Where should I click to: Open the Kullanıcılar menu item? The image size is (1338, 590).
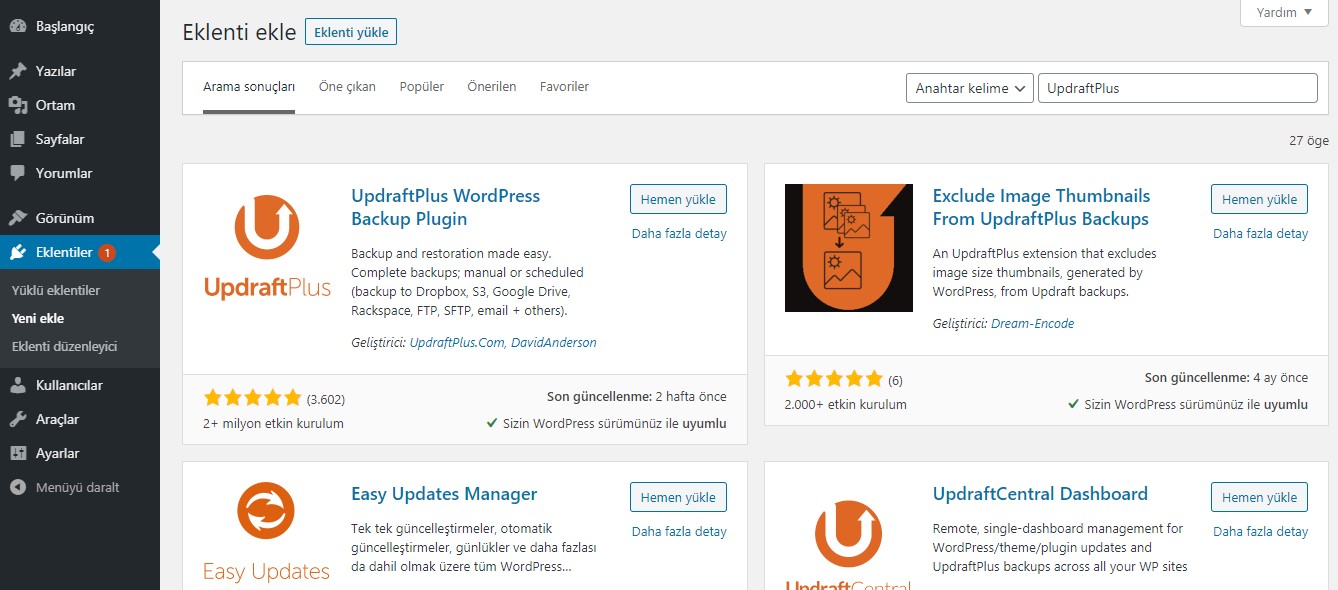(x=80, y=385)
